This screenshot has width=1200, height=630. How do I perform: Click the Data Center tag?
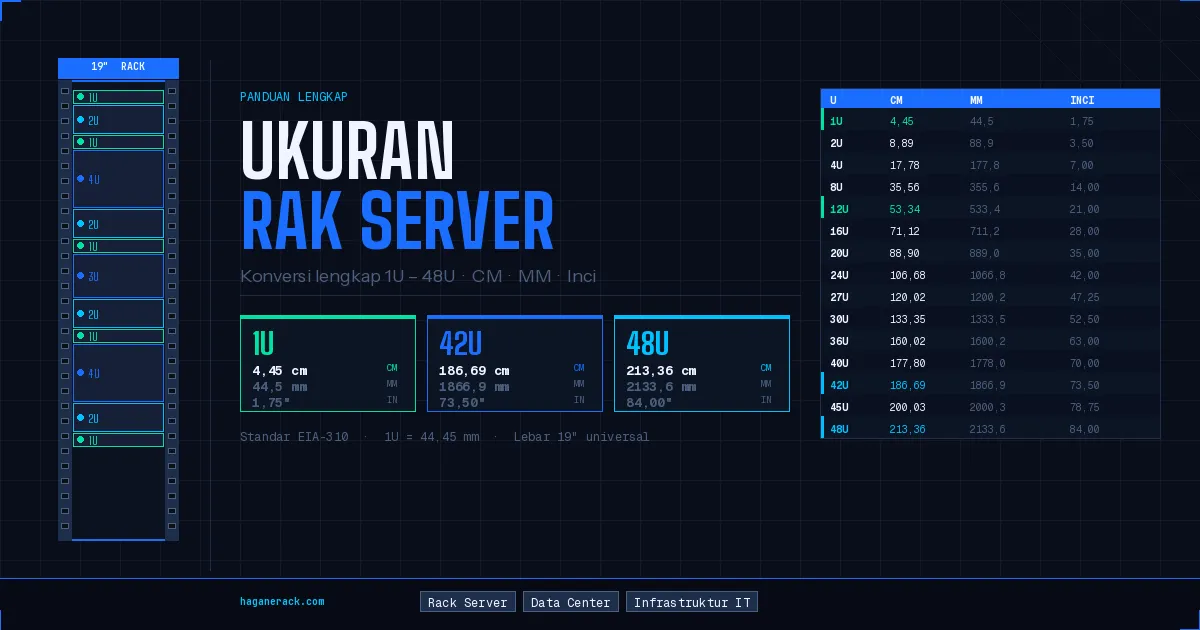570,602
